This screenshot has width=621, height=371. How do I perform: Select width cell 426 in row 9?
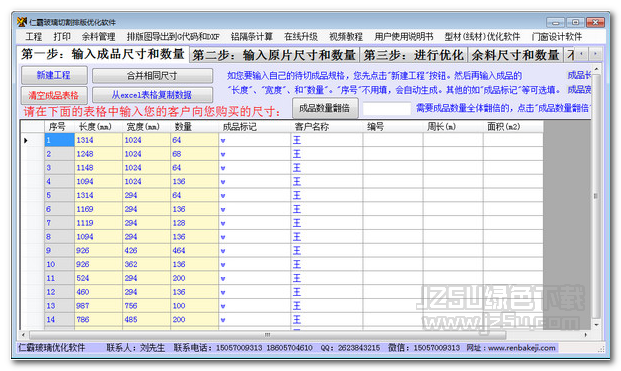tap(146, 251)
